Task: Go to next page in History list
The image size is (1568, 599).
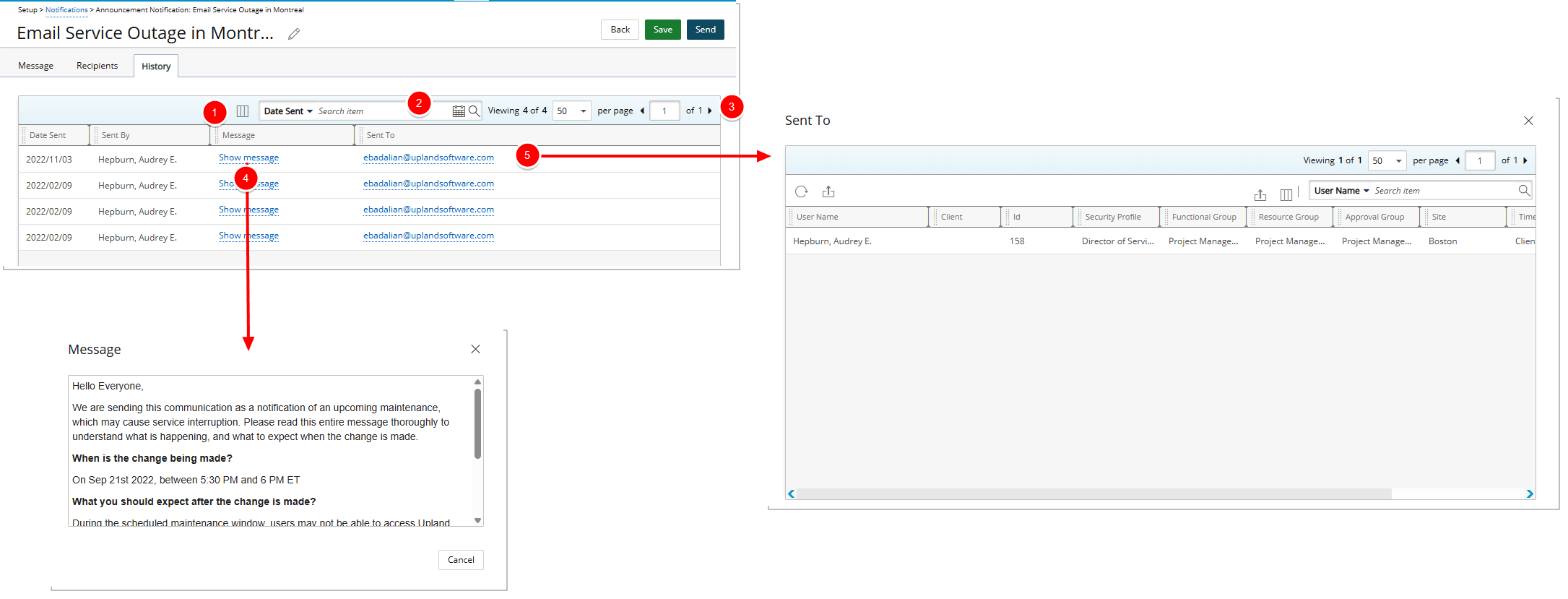Action: tap(710, 111)
